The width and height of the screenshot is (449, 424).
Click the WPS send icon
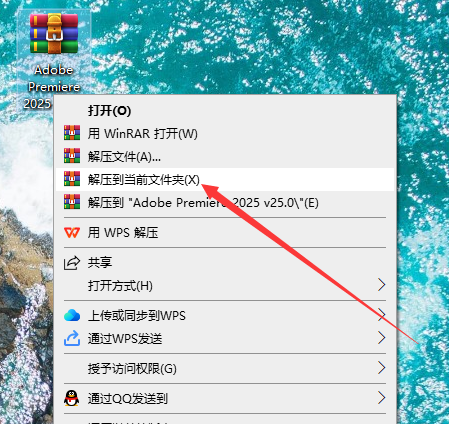point(72,338)
